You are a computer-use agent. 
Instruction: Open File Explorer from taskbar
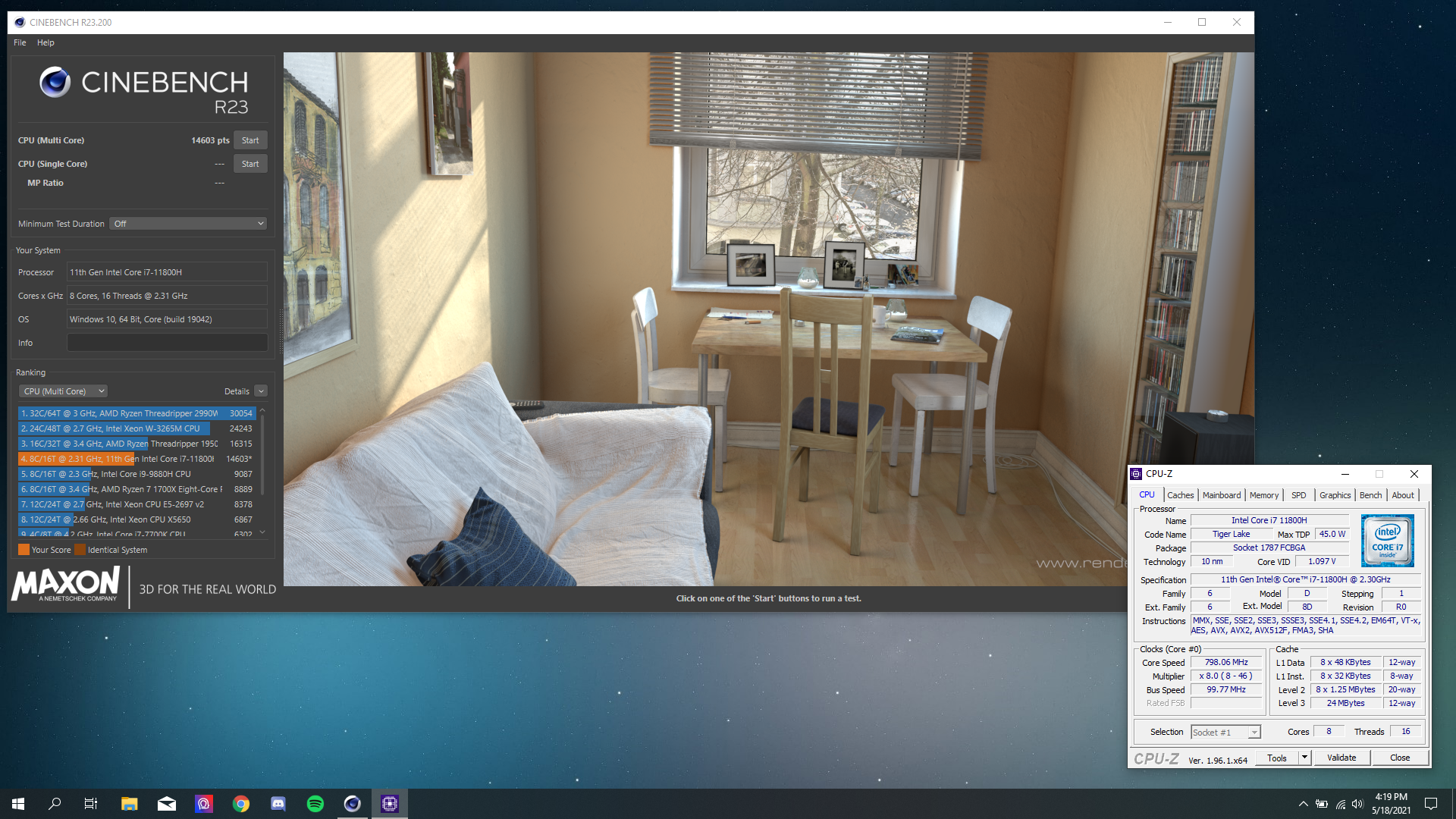pos(130,804)
